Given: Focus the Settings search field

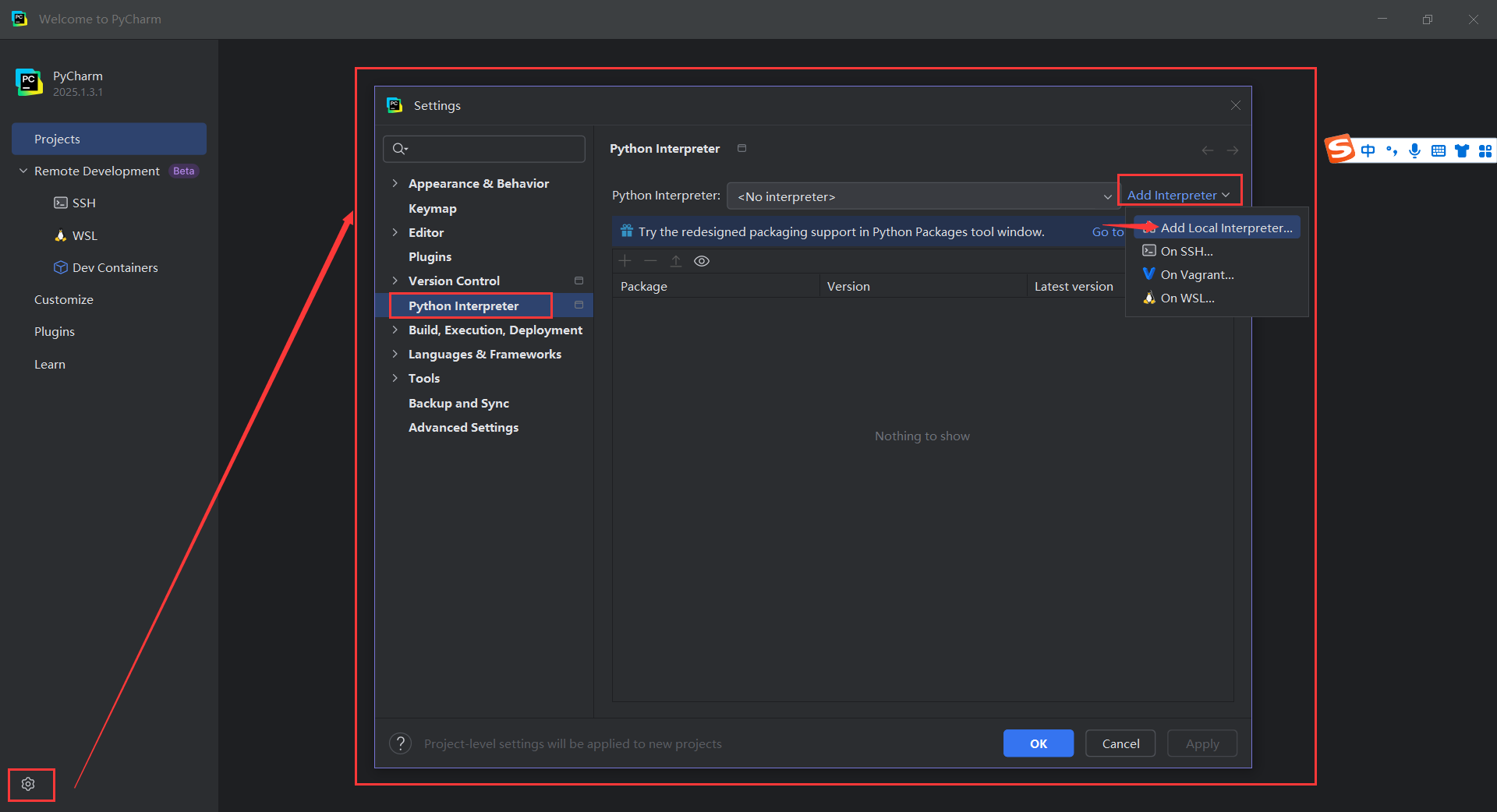Looking at the screenshot, I should pos(484,149).
